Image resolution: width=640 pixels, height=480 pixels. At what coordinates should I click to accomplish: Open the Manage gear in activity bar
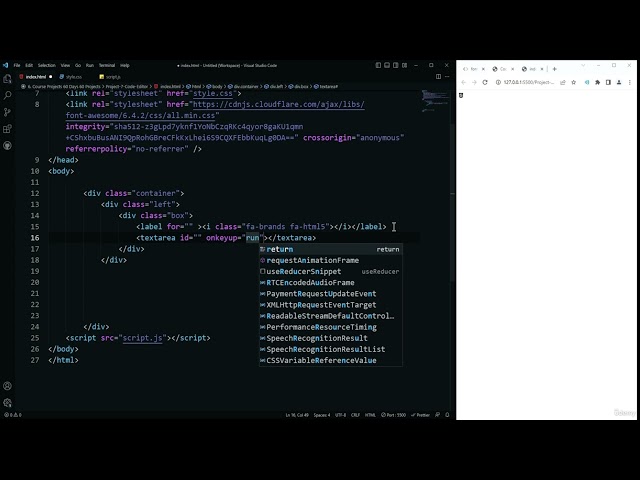7,403
